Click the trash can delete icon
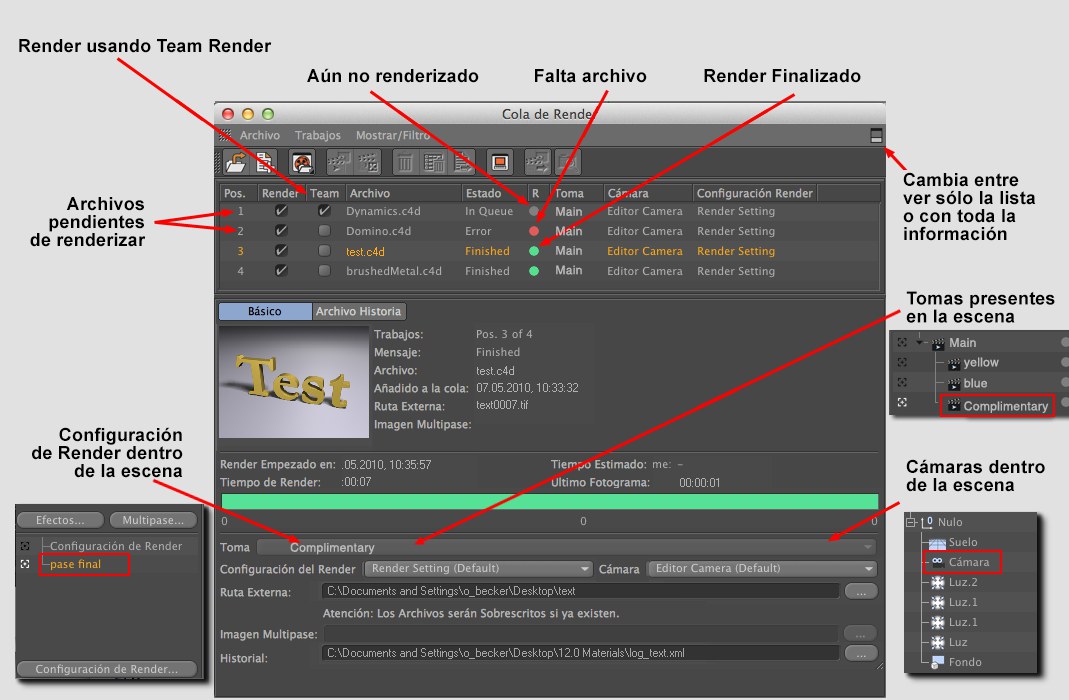The width and height of the screenshot is (1069, 700). 406,161
